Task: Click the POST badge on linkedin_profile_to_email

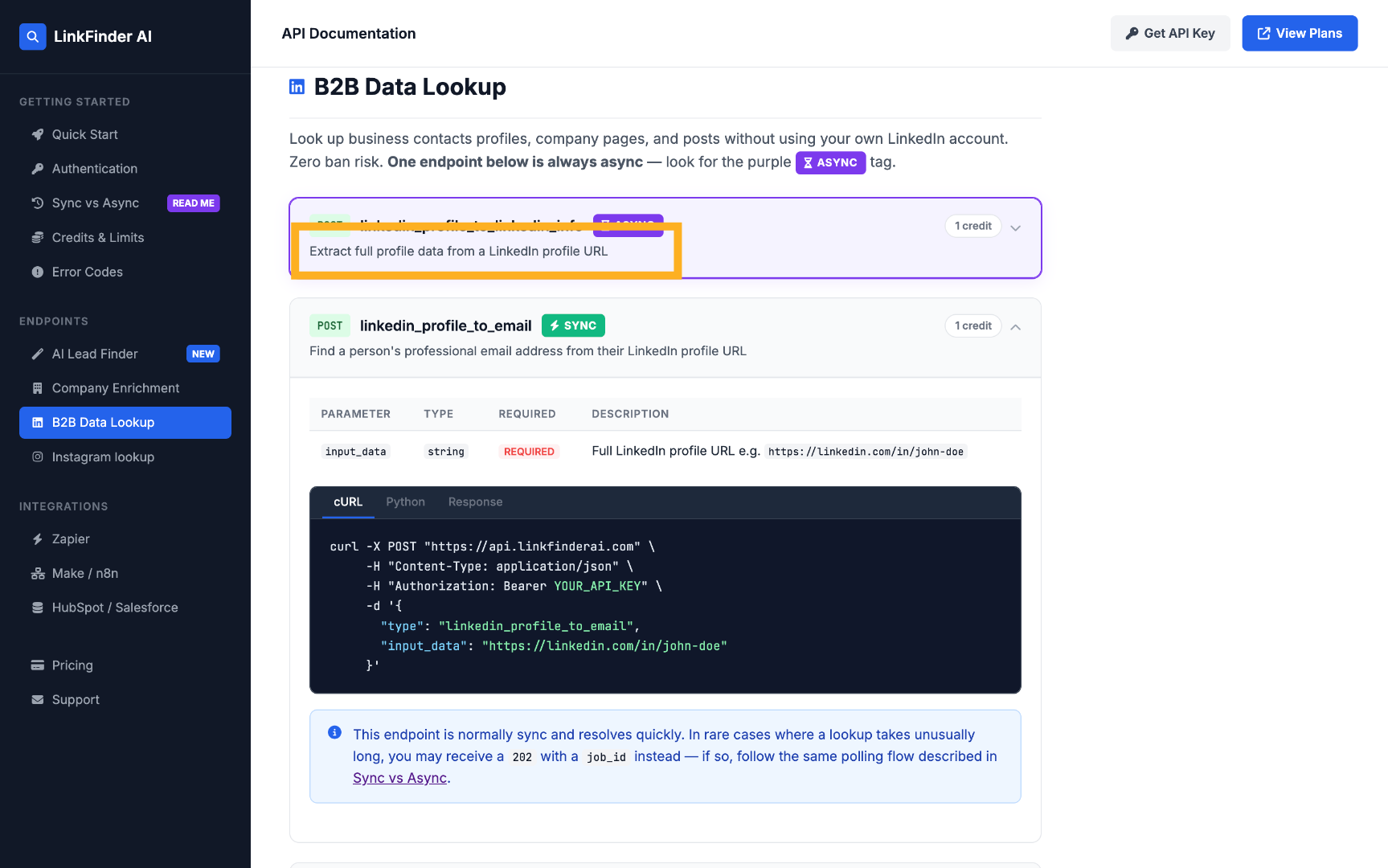Action: [x=330, y=325]
